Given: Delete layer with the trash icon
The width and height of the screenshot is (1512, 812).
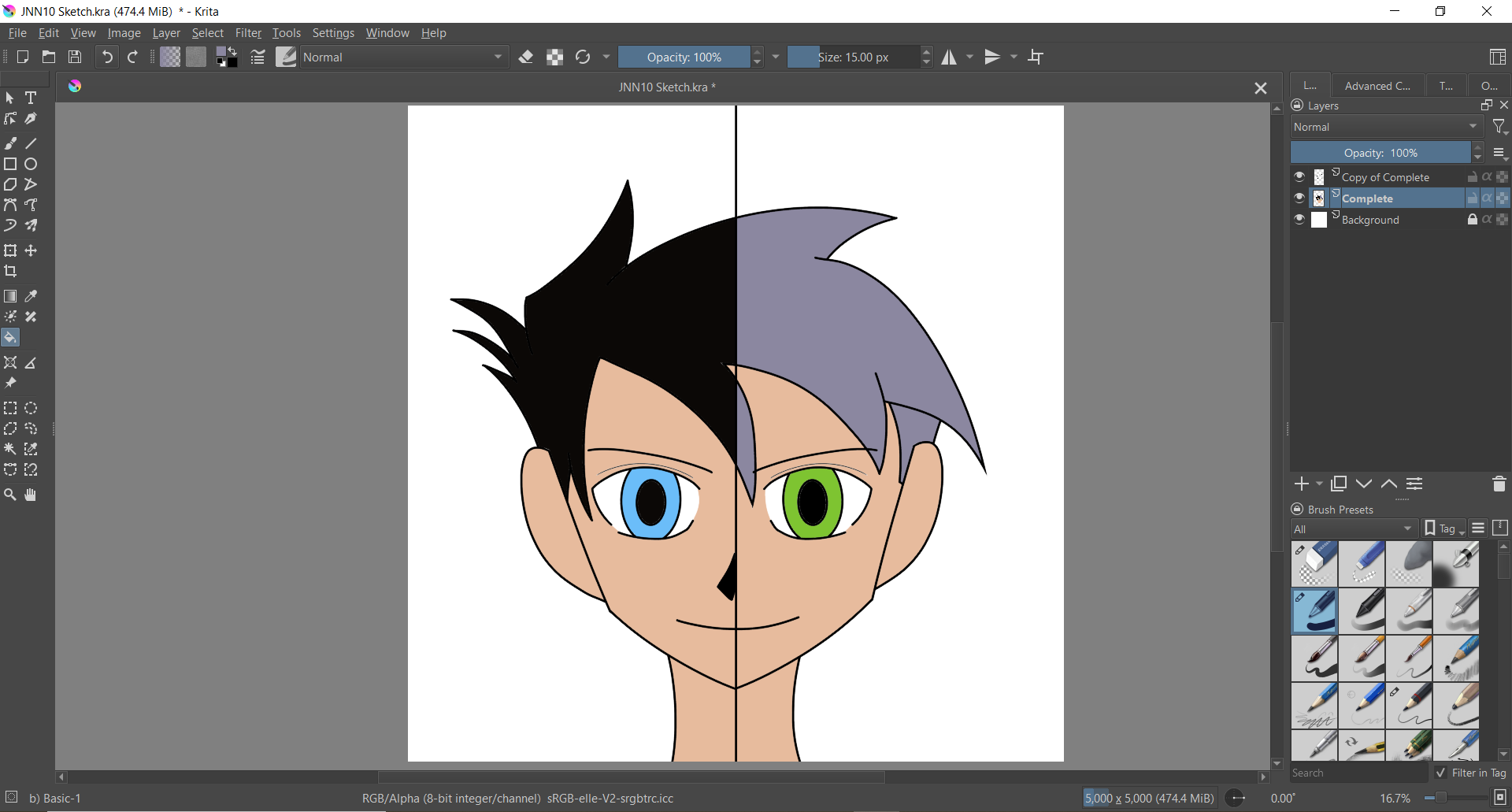Looking at the screenshot, I should coord(1499,484).
